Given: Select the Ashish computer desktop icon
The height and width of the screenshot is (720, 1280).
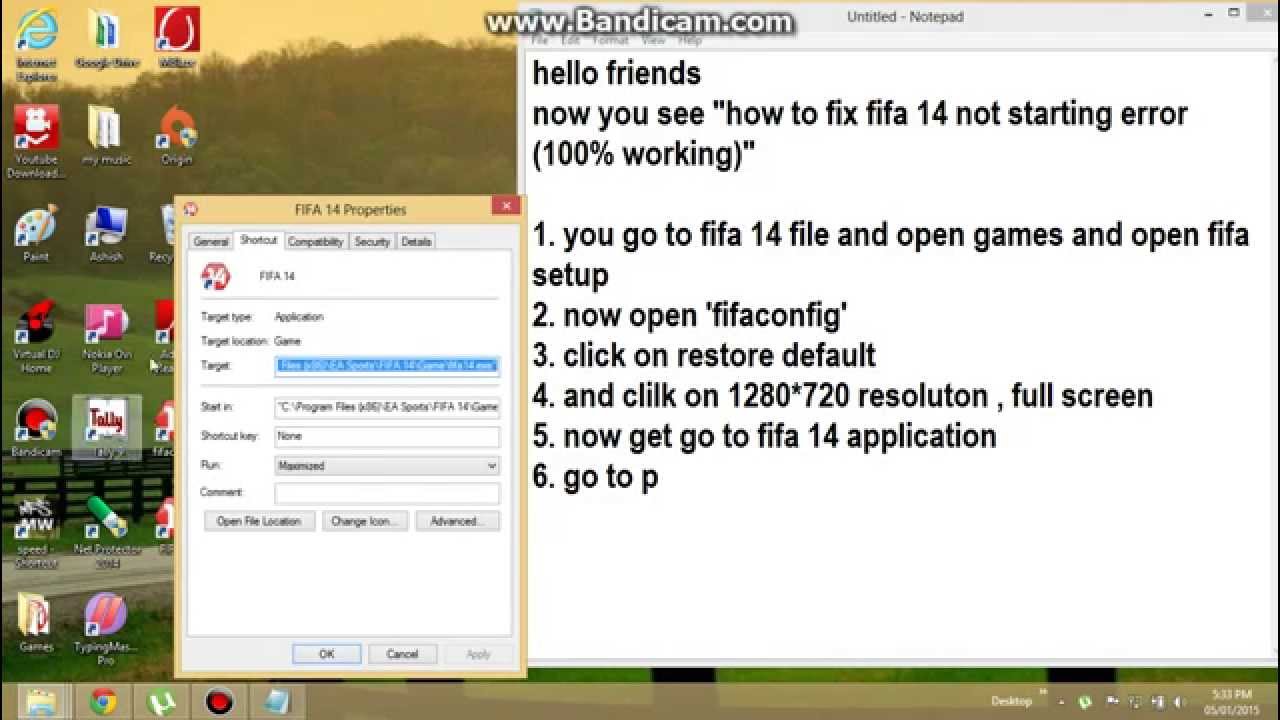Looking at the screenshot, I should (106, 232).
